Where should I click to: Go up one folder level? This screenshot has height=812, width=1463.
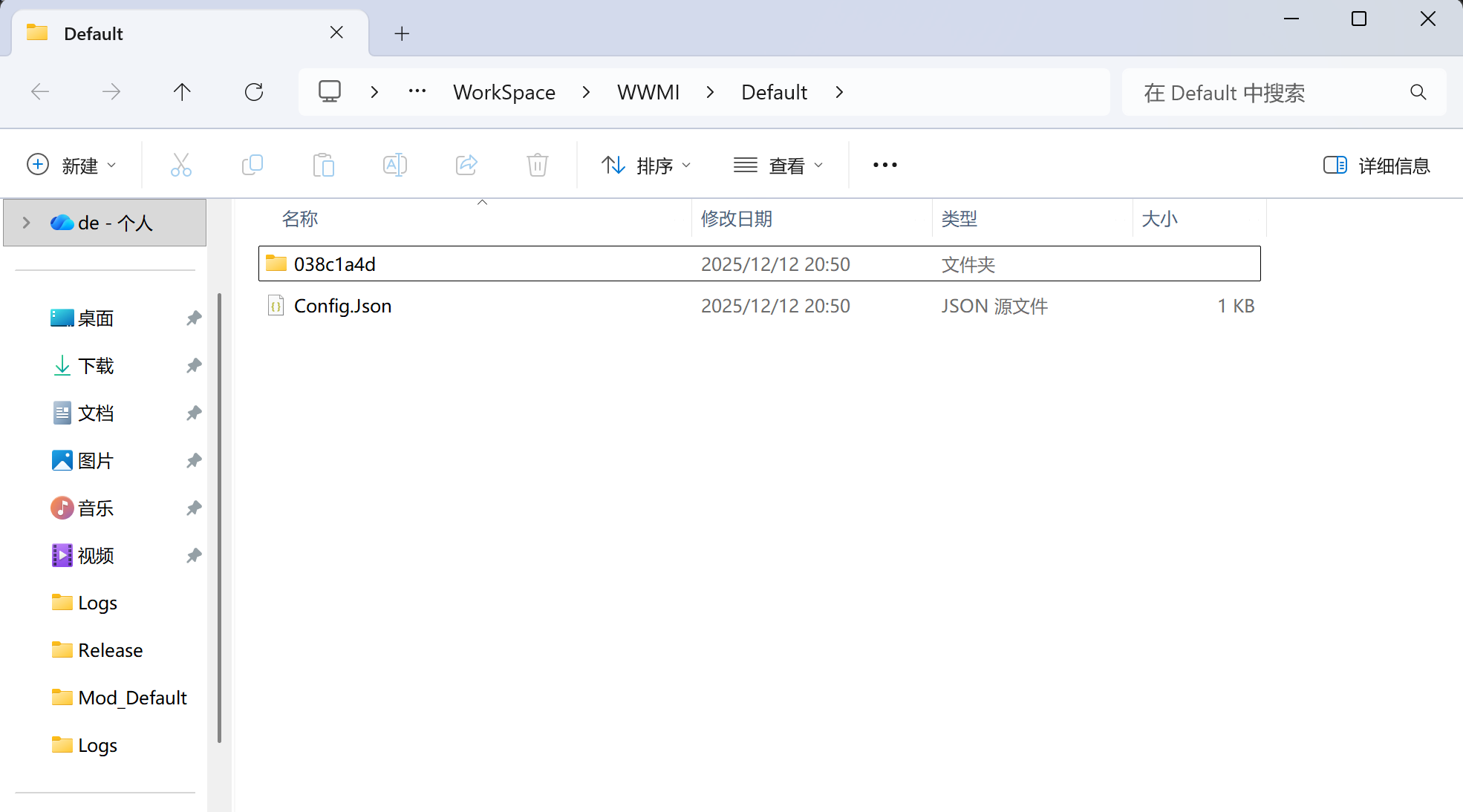coord(182,92)
